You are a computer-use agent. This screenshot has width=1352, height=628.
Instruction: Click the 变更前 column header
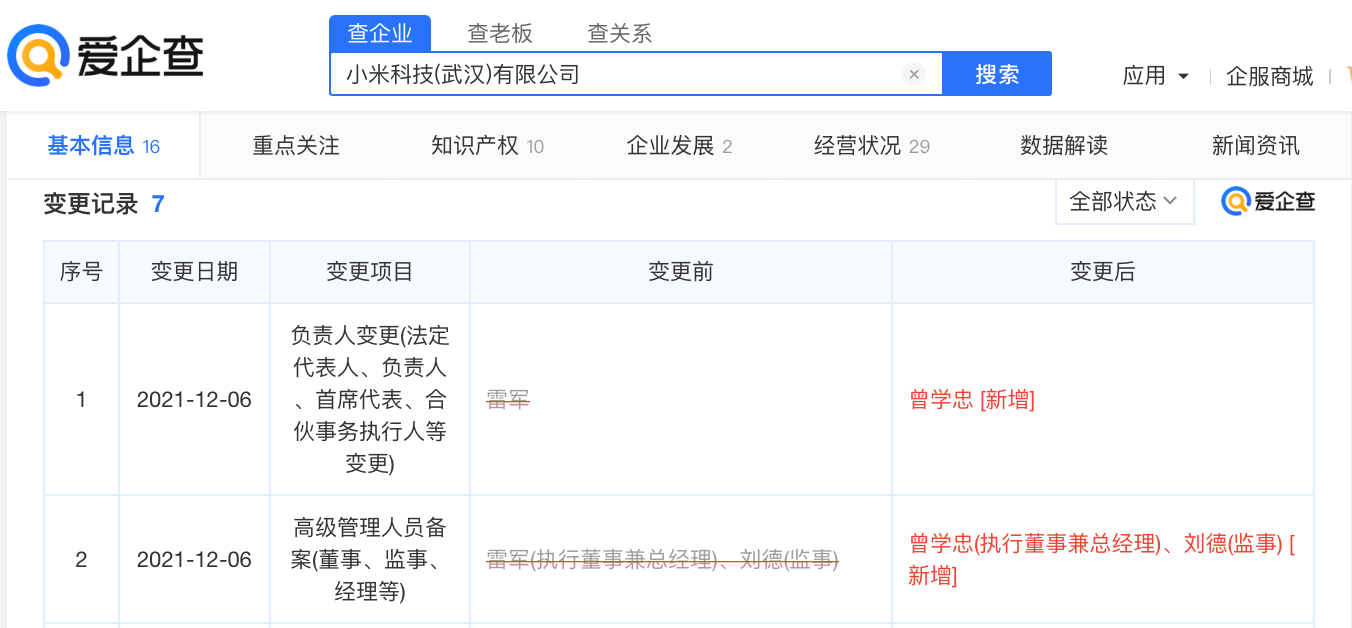[x=681, y=272]
